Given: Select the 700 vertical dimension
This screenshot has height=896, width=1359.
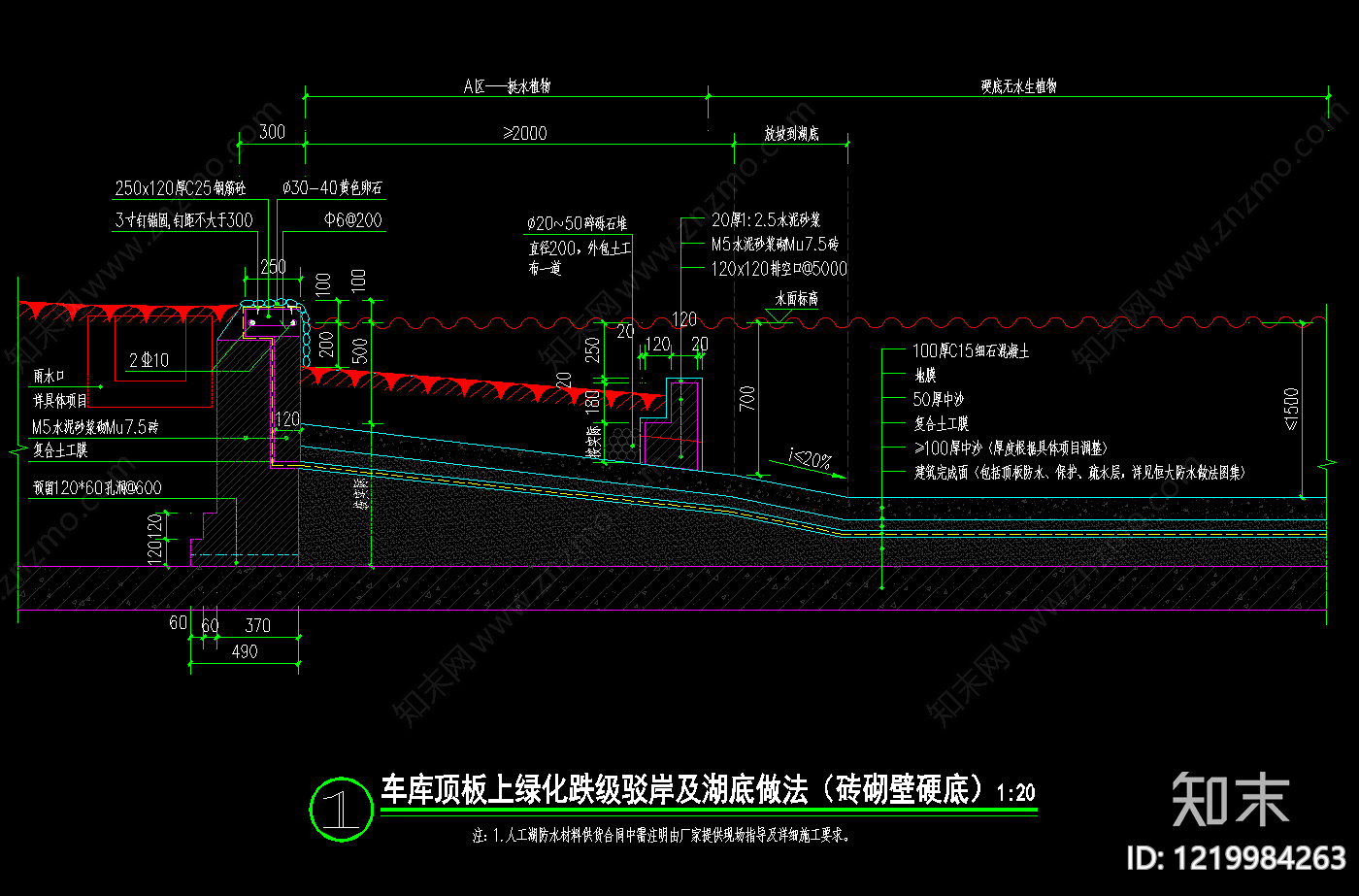Looking at the screenshot, I should click(746, 398).
